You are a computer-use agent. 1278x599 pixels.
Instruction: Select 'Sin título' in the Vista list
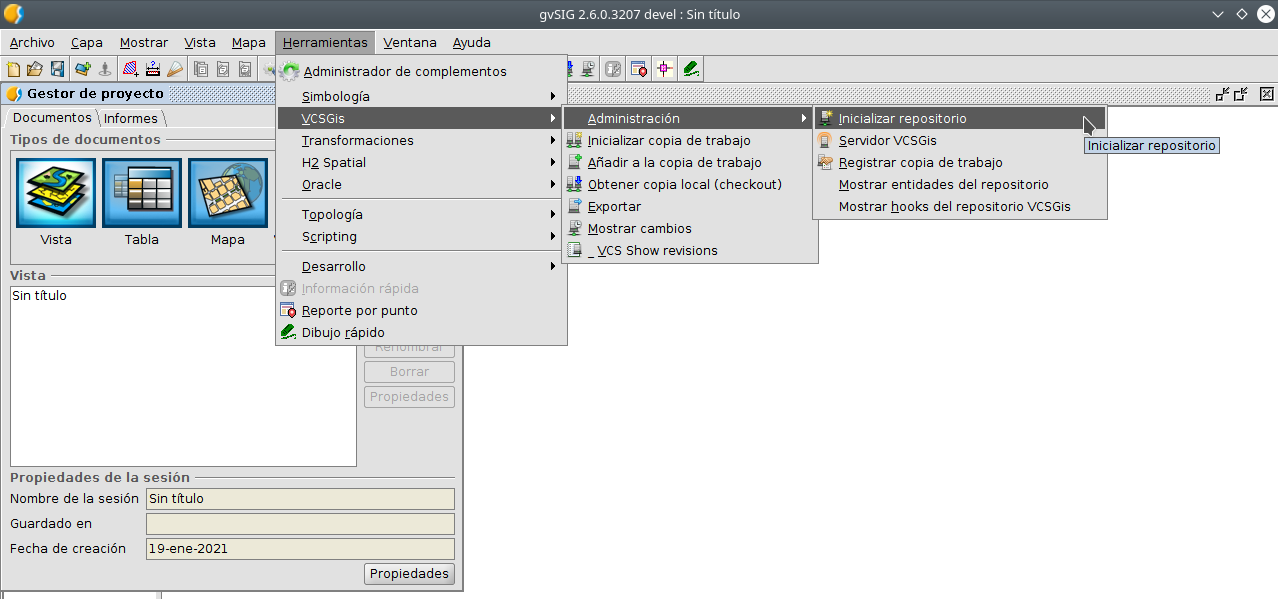39,296
